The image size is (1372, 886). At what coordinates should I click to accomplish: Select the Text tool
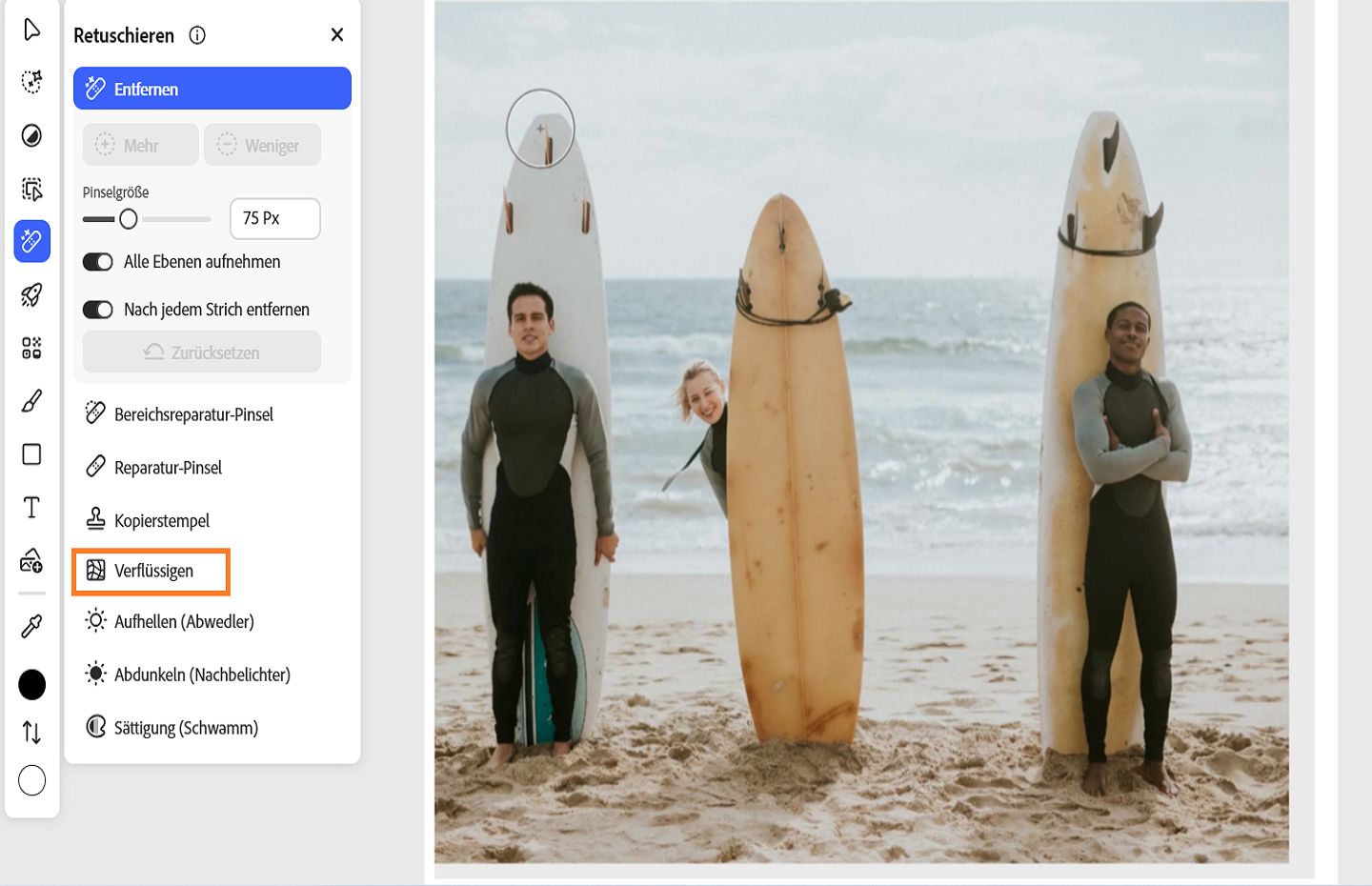point(31,508)
